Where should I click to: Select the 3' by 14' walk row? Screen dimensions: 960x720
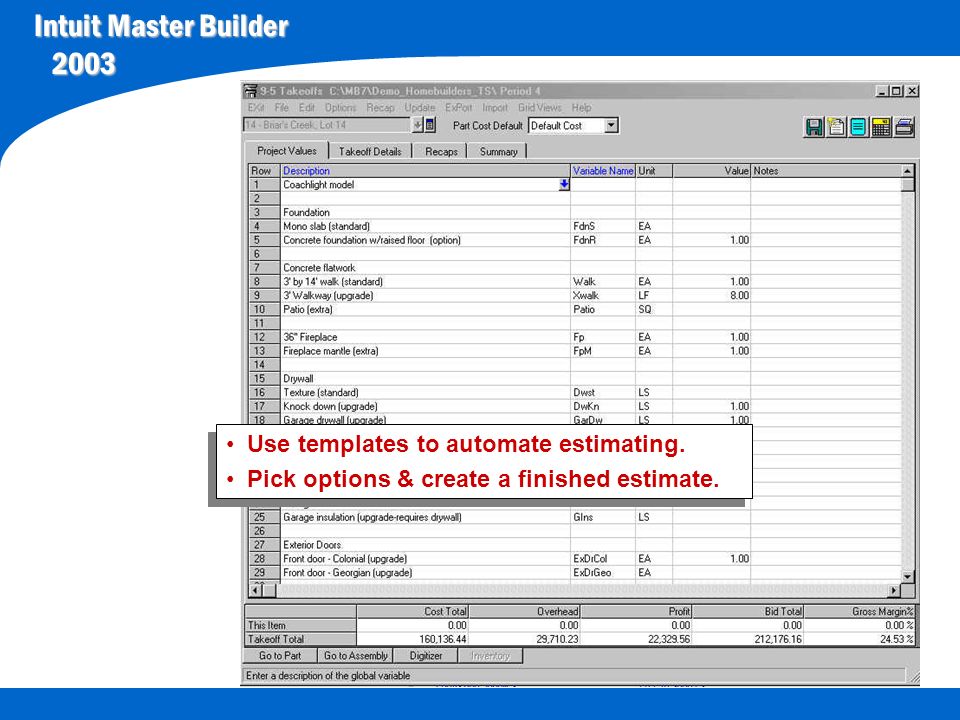(576, 282)
